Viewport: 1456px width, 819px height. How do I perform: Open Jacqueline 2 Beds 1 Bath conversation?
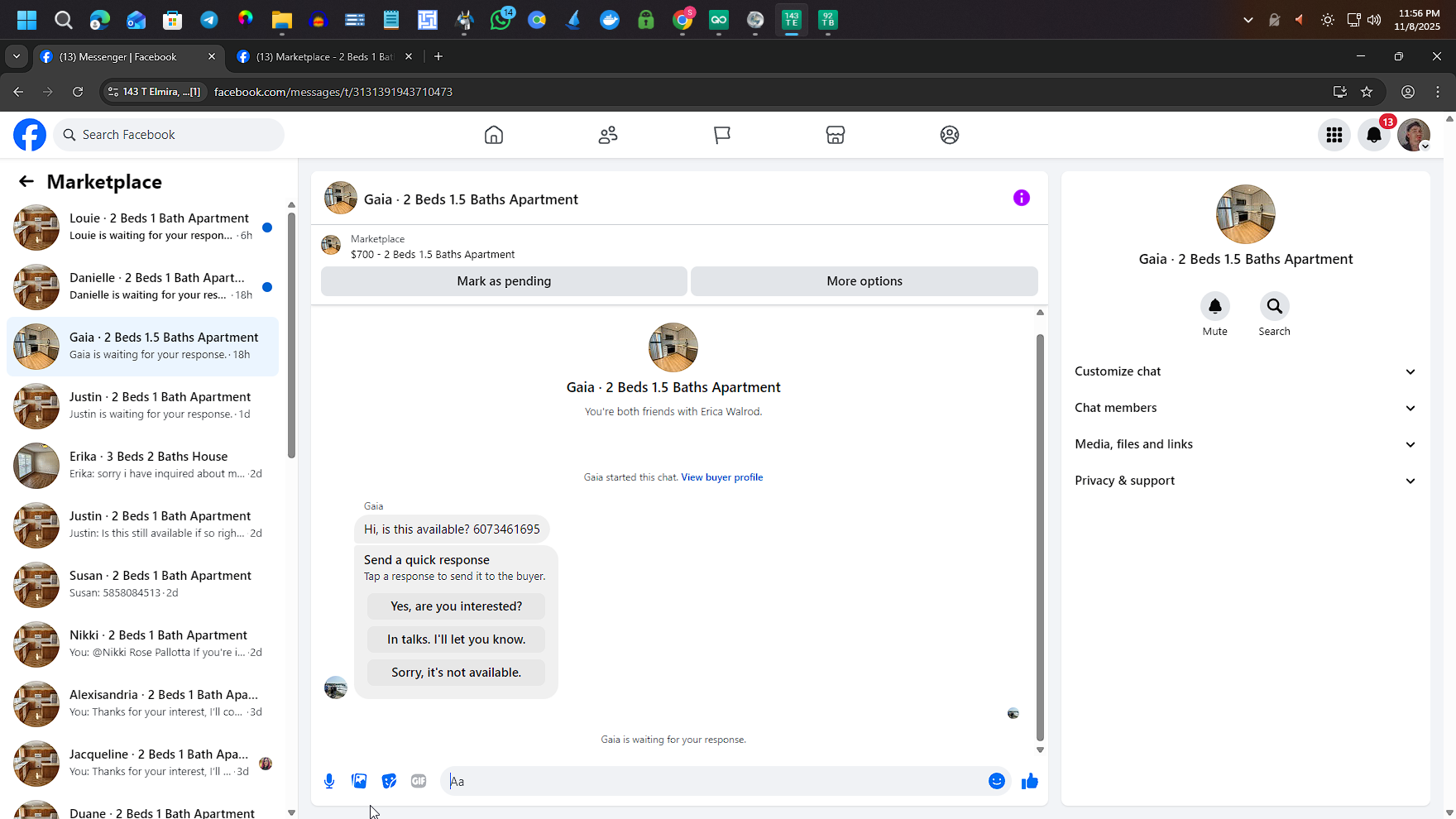[x=142, y=764]
